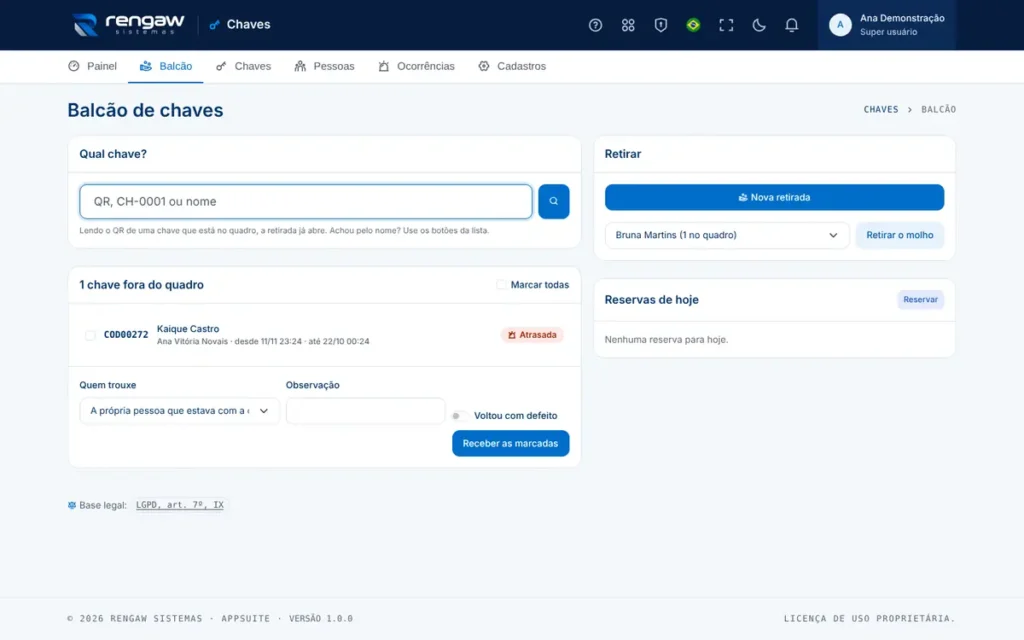The image size is (1024, 640).
Task: Change language via Brazil flag icon
Action: pyautogui.click(x=693, y=25)
